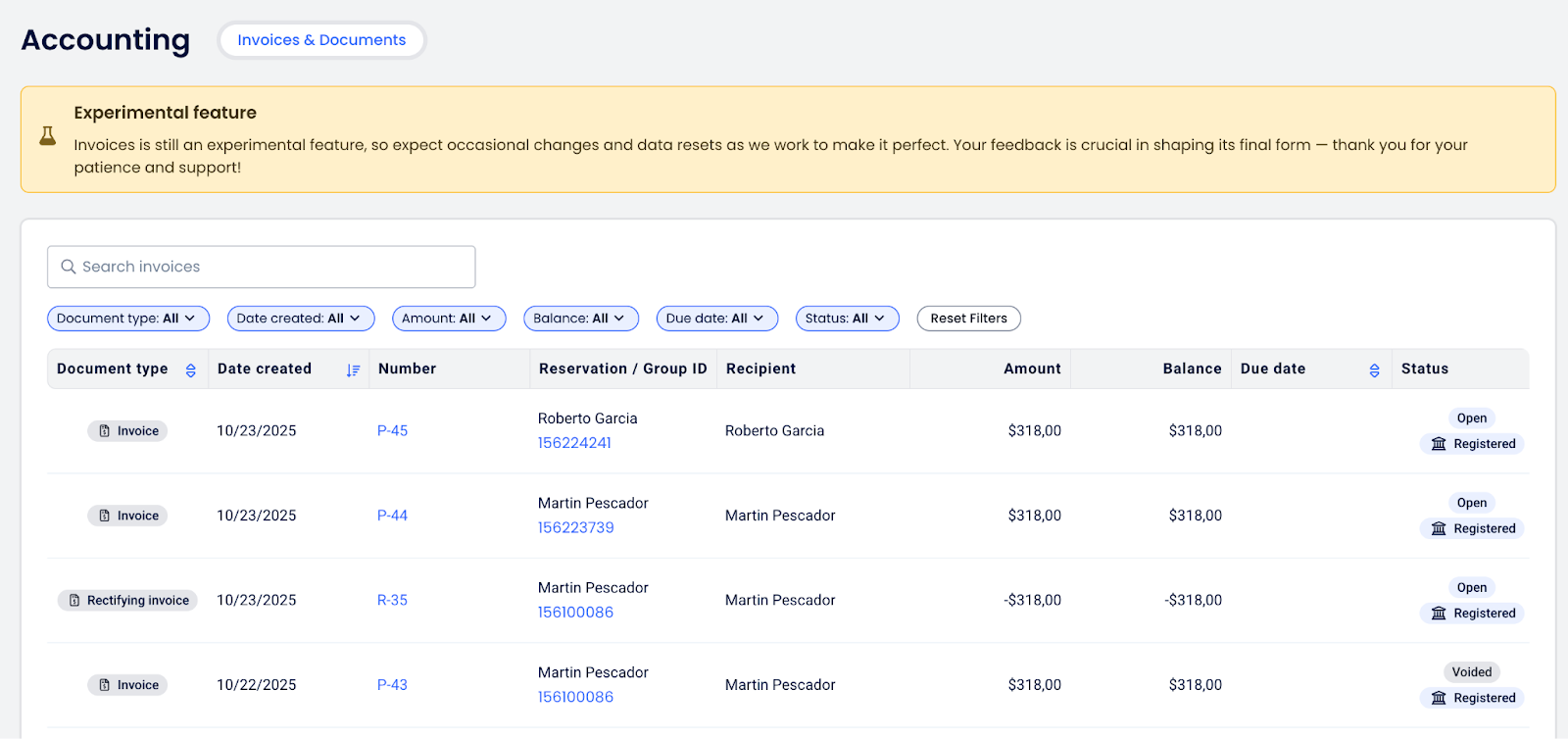Viewport: 1568px width, 739px height.
Task: Click document icon on Rectifying invoice badge
Action: pyautogui.click(x=74, y=601)
